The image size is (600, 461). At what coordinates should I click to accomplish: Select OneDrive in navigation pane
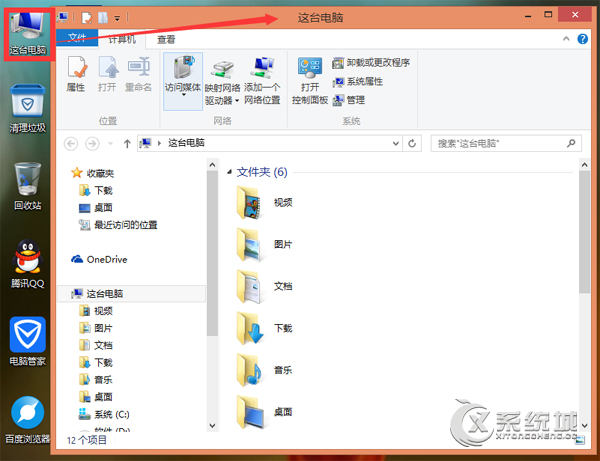click(x=99, y=259)
